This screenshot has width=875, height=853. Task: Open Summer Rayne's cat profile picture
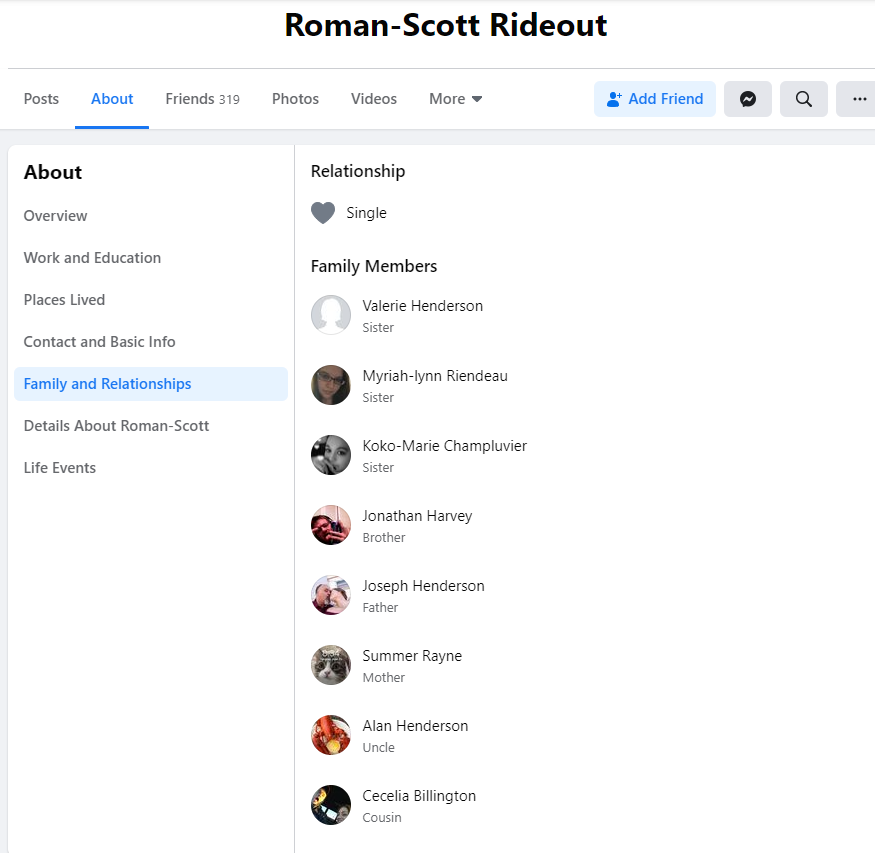point(331,665)
